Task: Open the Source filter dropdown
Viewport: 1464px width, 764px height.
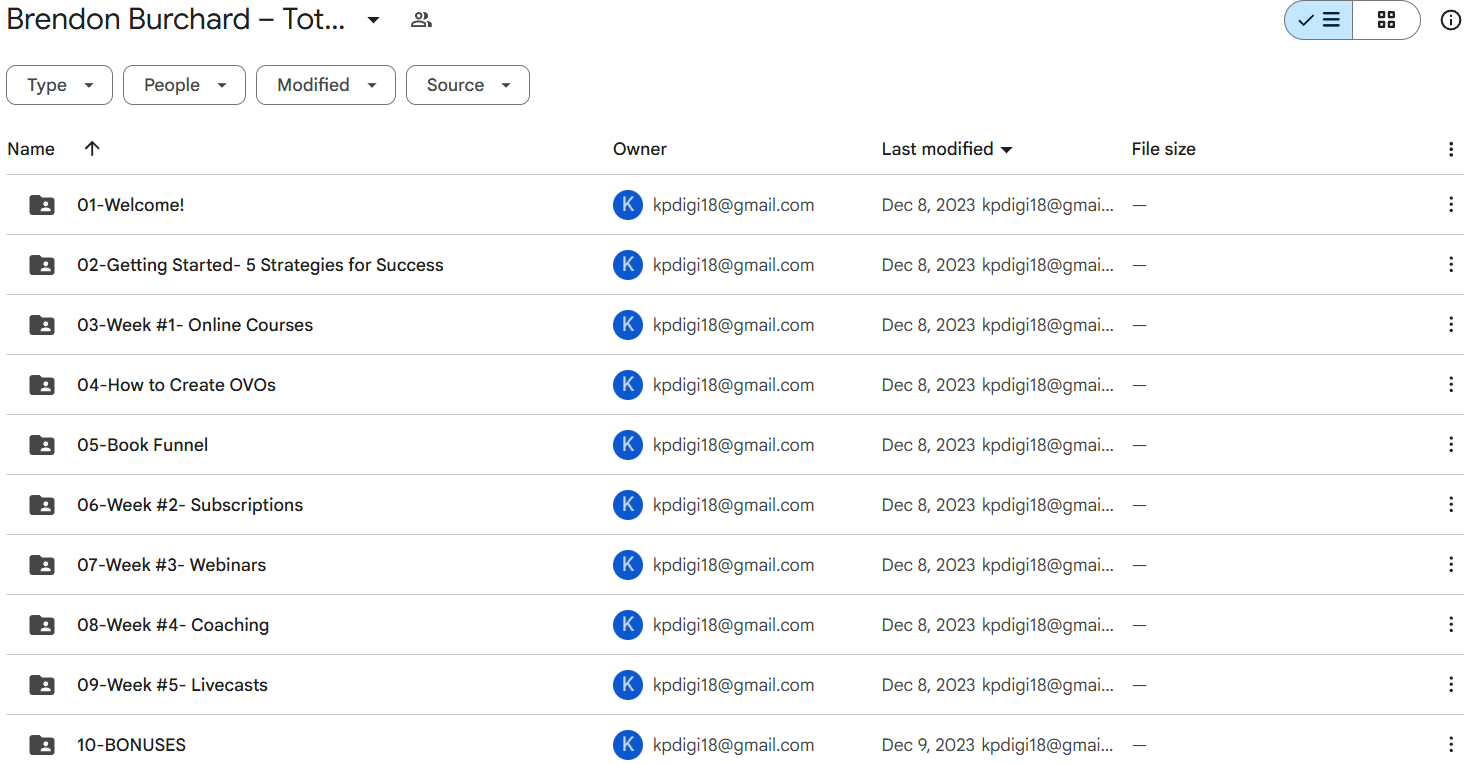Action: [x=467, y=85]
